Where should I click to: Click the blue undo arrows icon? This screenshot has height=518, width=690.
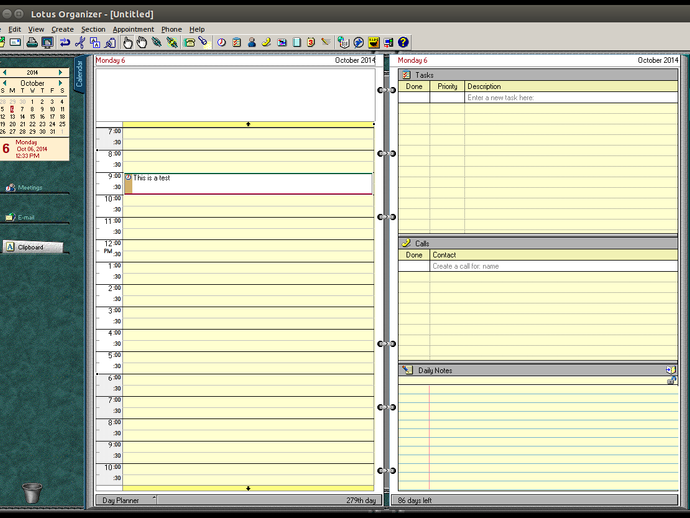click(x=65, y=42)
